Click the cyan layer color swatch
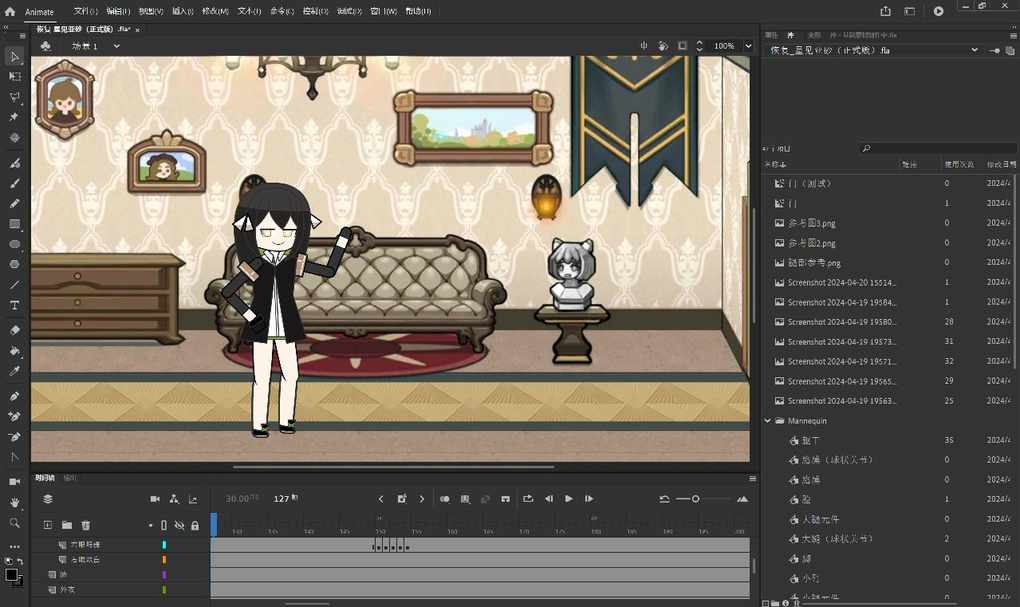This screenshot has height=607, width=1020. tap(164, 545)
